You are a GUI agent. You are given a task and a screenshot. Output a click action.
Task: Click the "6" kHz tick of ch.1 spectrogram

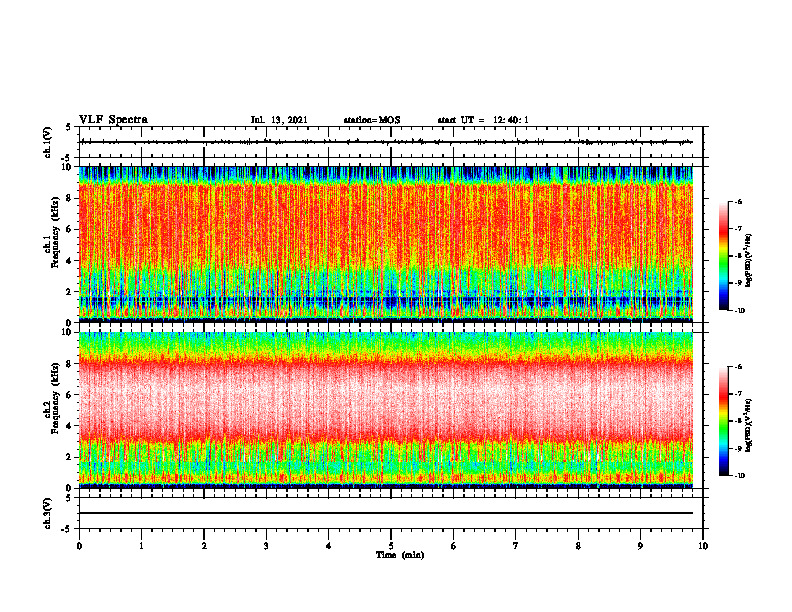[68, 229]
